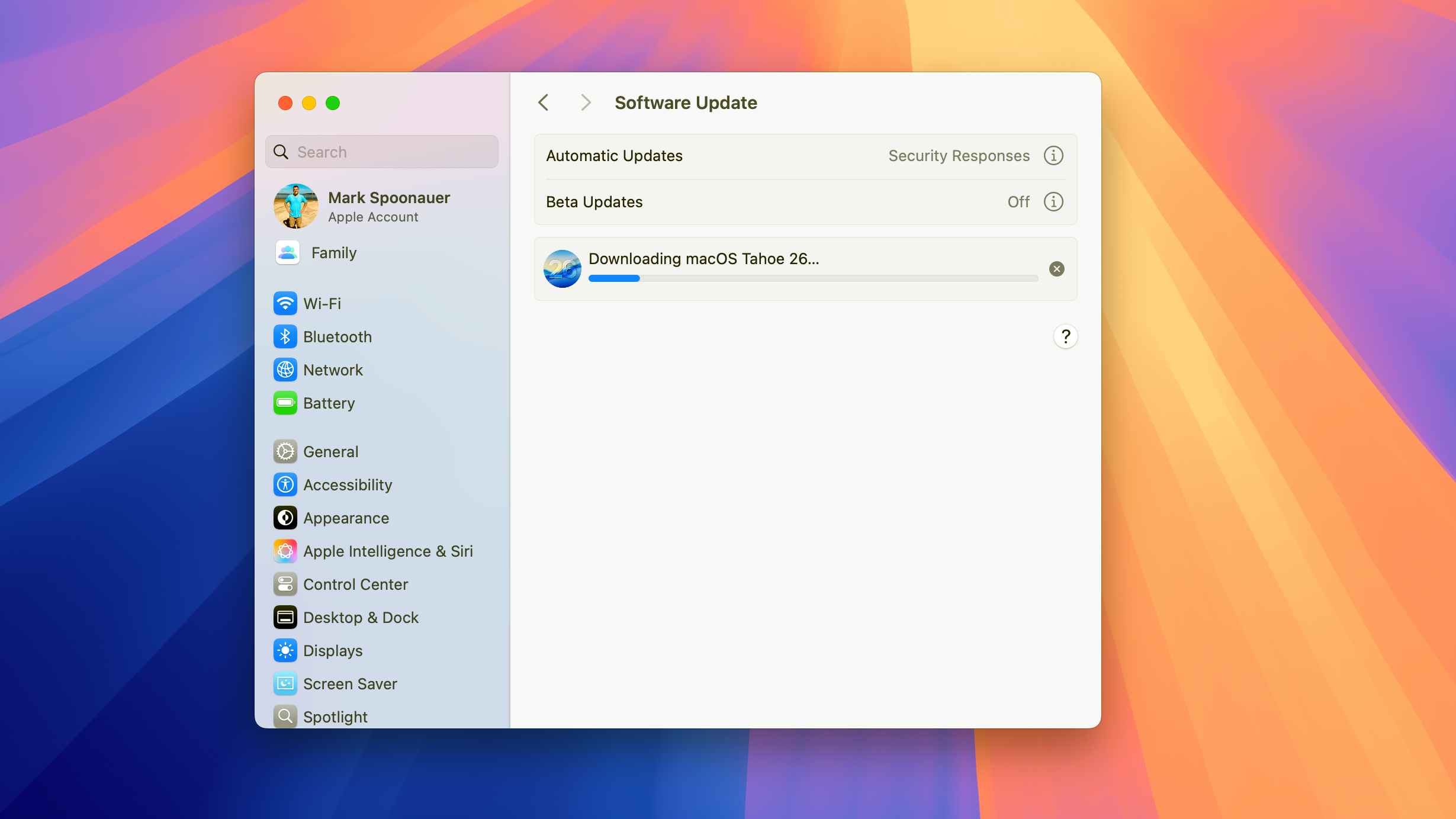Open Desktop & Dock settings
This screenshot has width=1456, height=819.
tap(361, 617)
